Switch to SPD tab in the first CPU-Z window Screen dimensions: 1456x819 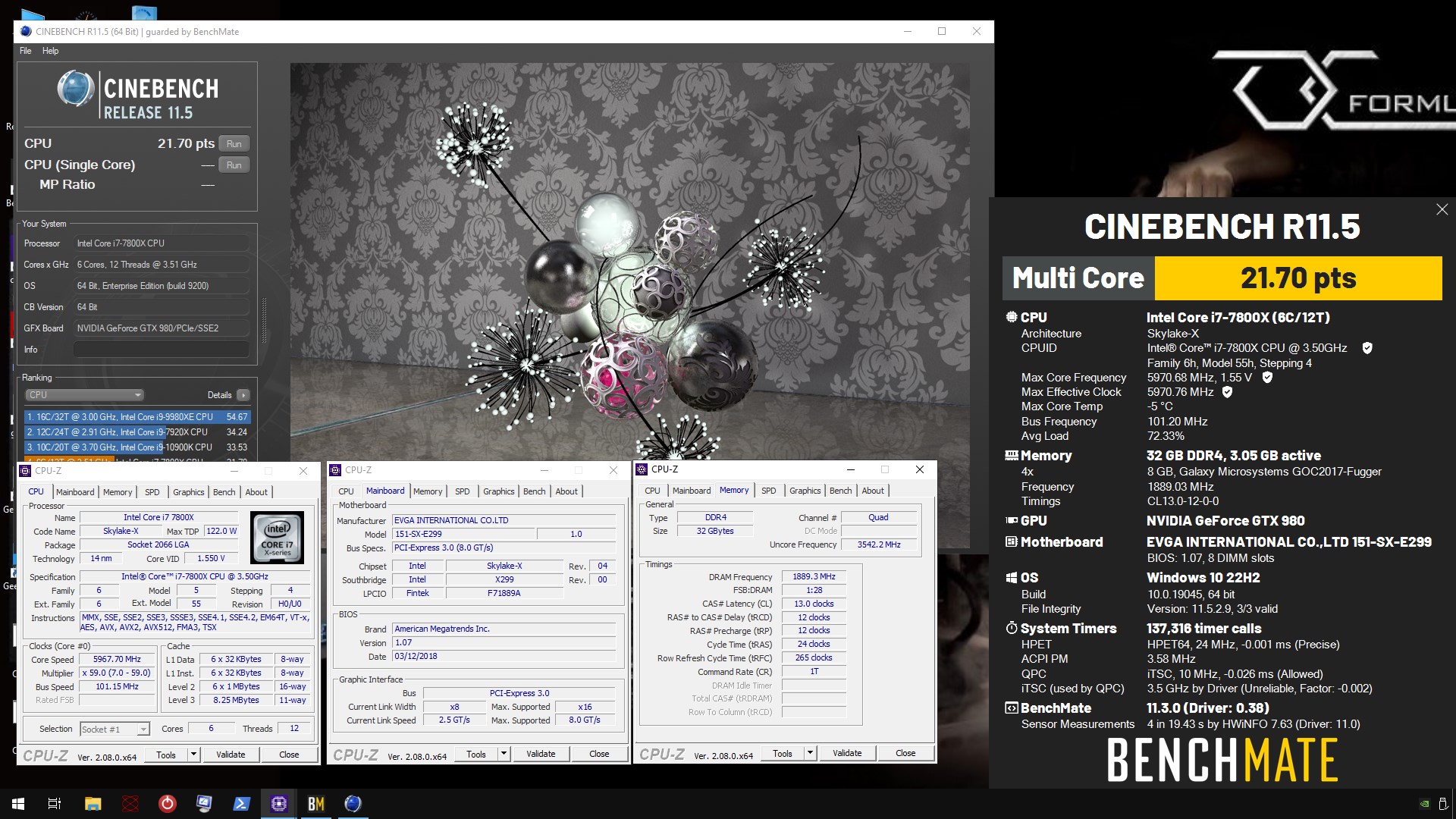pos(152,492)
